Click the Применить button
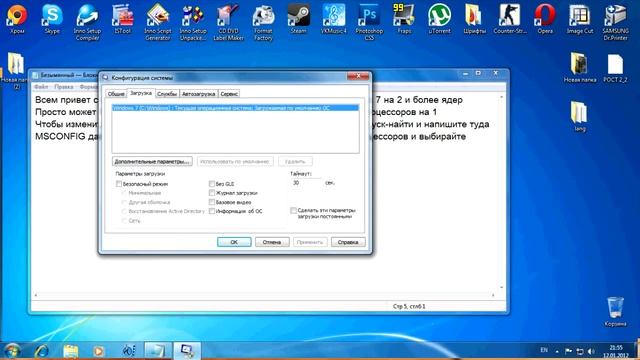 click(x=310, y=242)
